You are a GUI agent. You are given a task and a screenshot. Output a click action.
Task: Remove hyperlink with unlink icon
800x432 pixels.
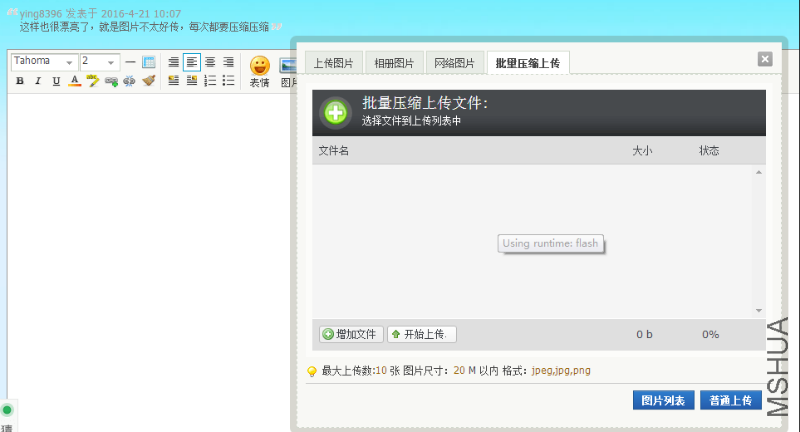point(130,81)
